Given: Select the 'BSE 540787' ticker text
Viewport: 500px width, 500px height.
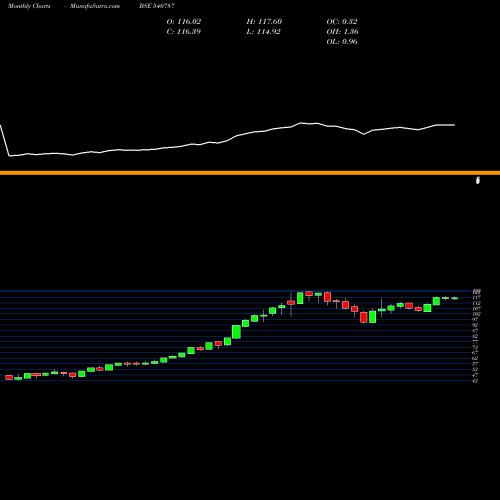Looking at the screenshot, I should (157, 6).
